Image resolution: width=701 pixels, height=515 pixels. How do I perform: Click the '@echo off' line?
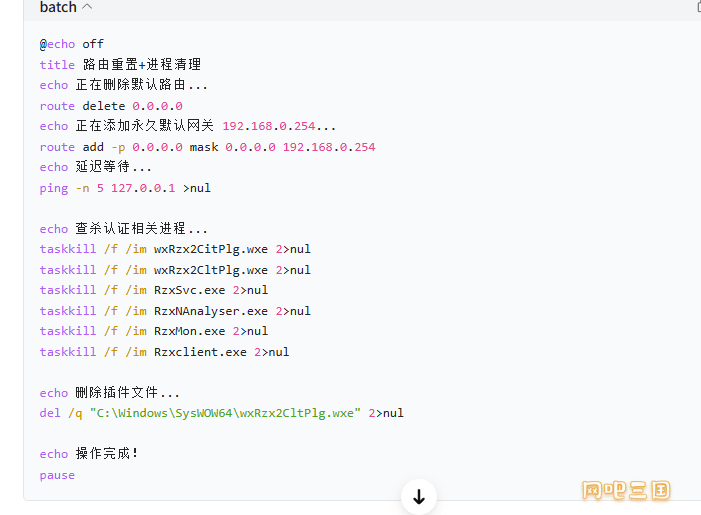72,44
